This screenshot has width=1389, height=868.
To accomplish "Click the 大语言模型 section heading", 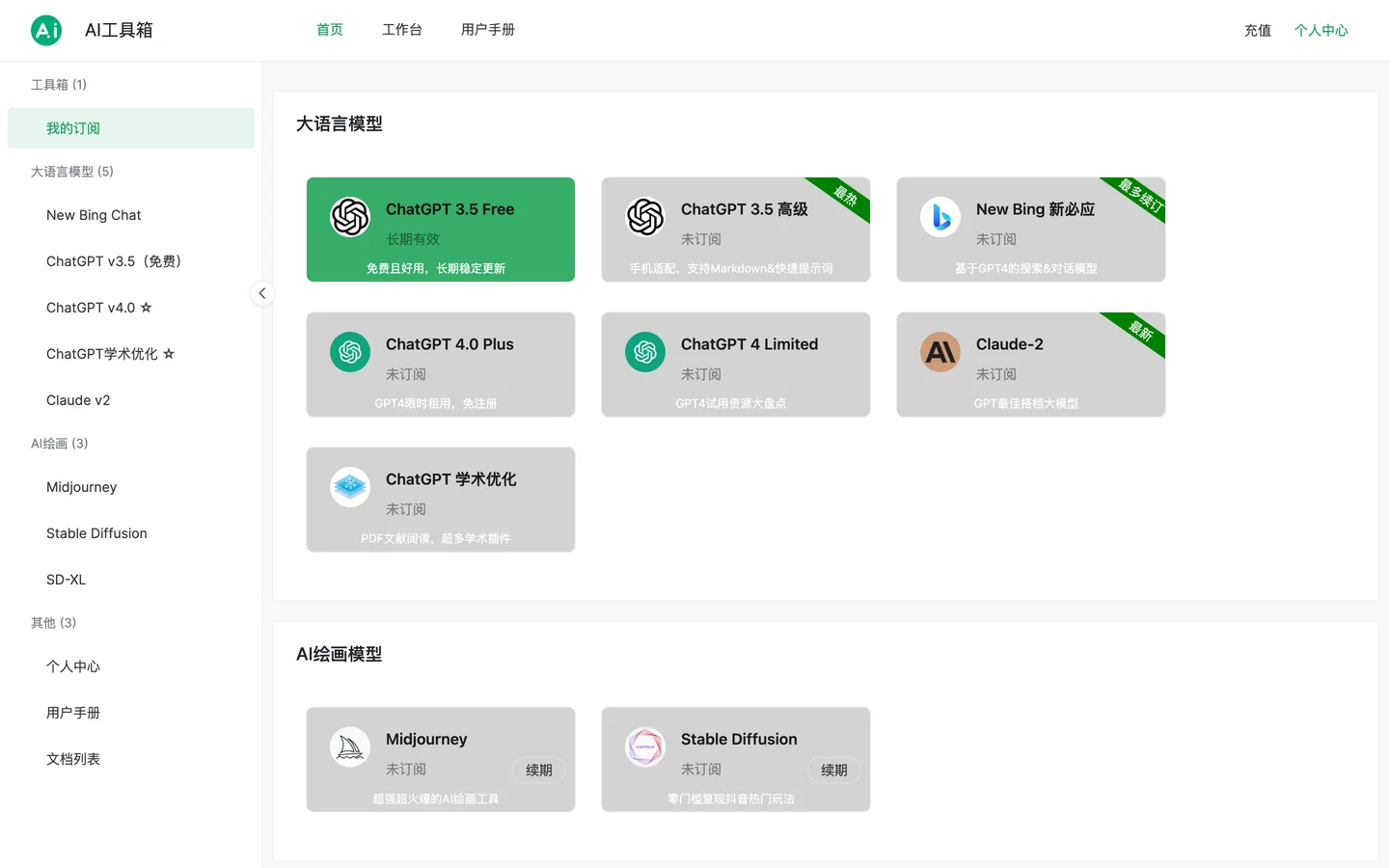I will point(340,123).
